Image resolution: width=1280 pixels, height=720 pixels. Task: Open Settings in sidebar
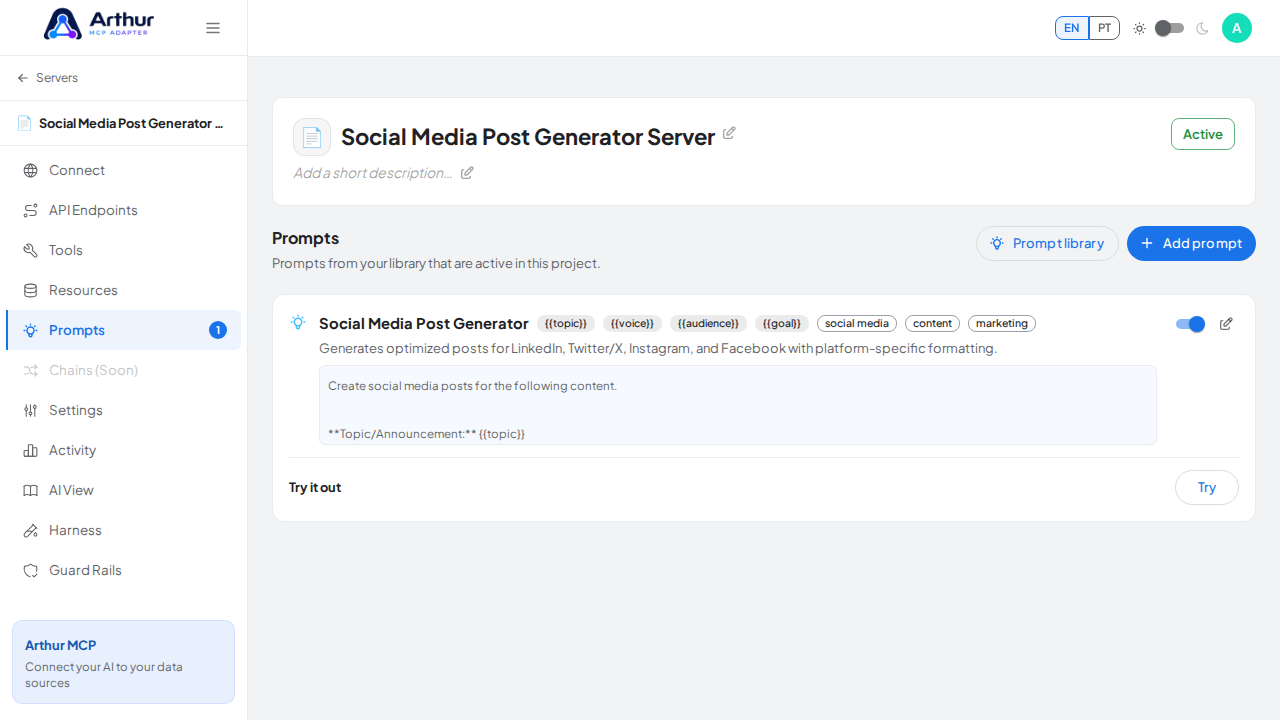click(123, 410)
